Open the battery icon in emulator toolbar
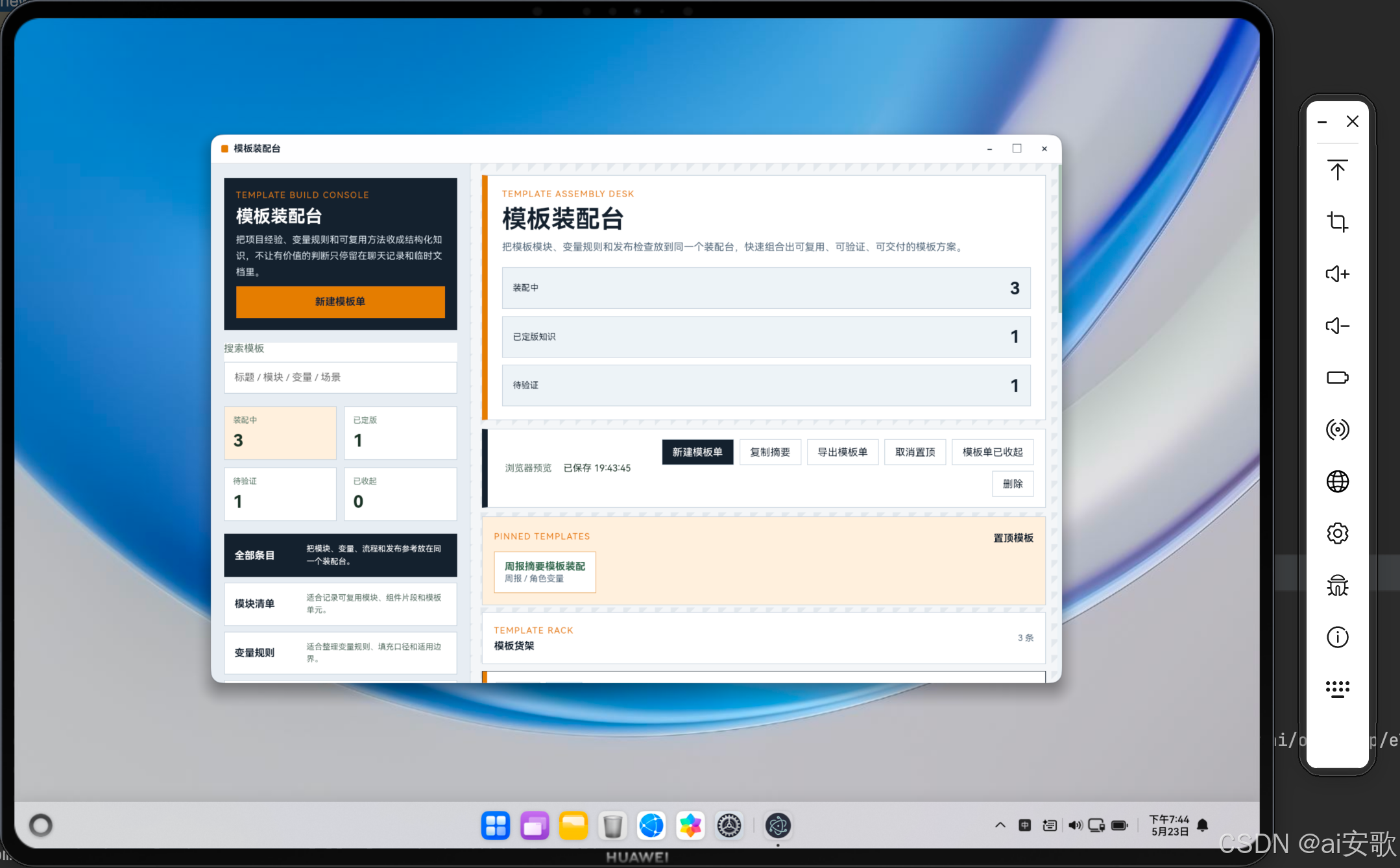Image resolution: width=1400 pixels, height=868 pixels. tap(1337, 378)
